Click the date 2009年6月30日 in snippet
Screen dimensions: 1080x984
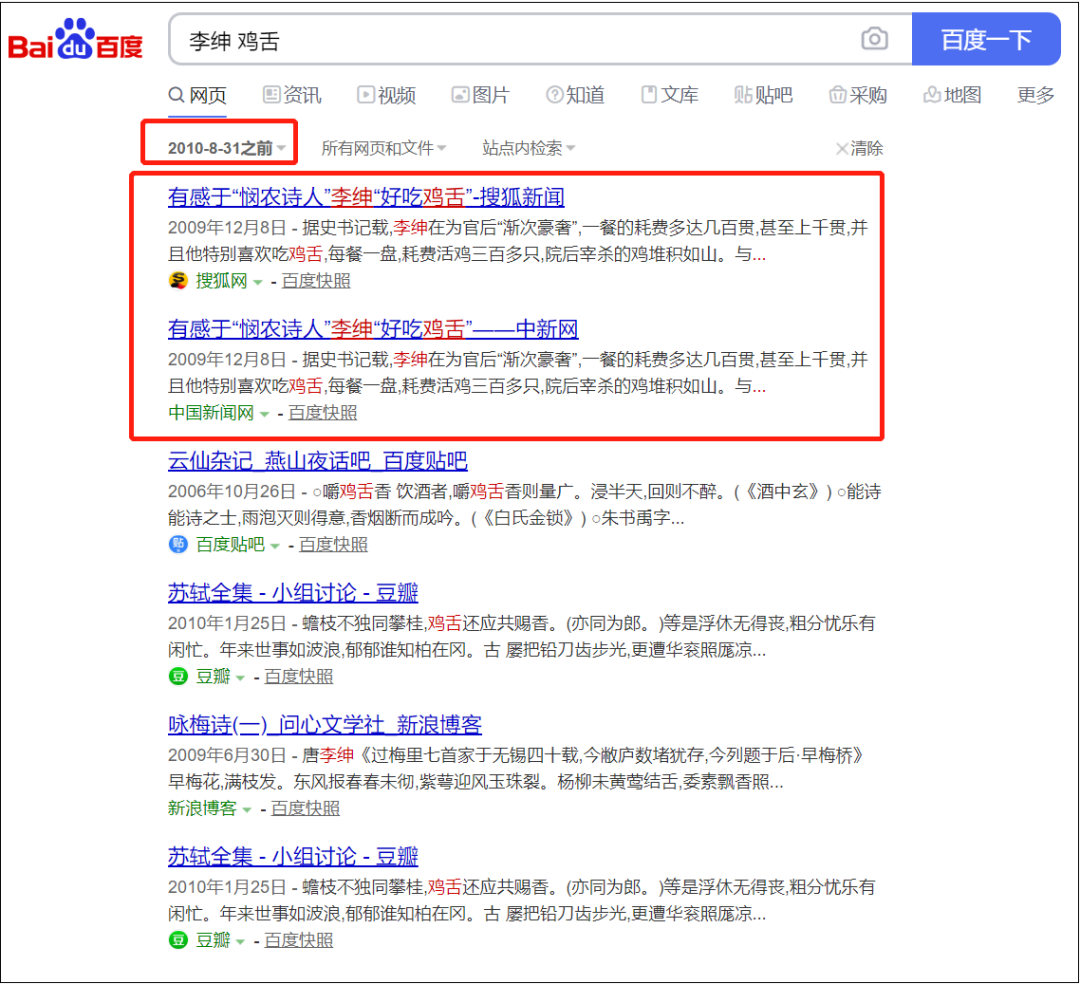click(x=227, y=755)
